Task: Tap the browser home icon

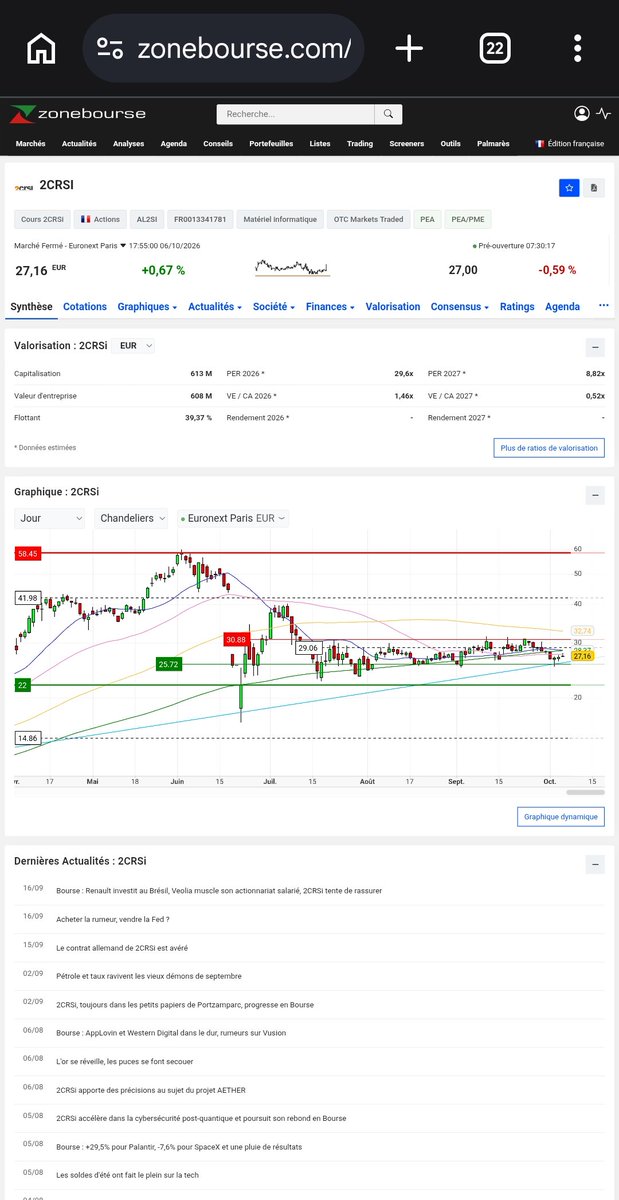Action: coord(41,48)
